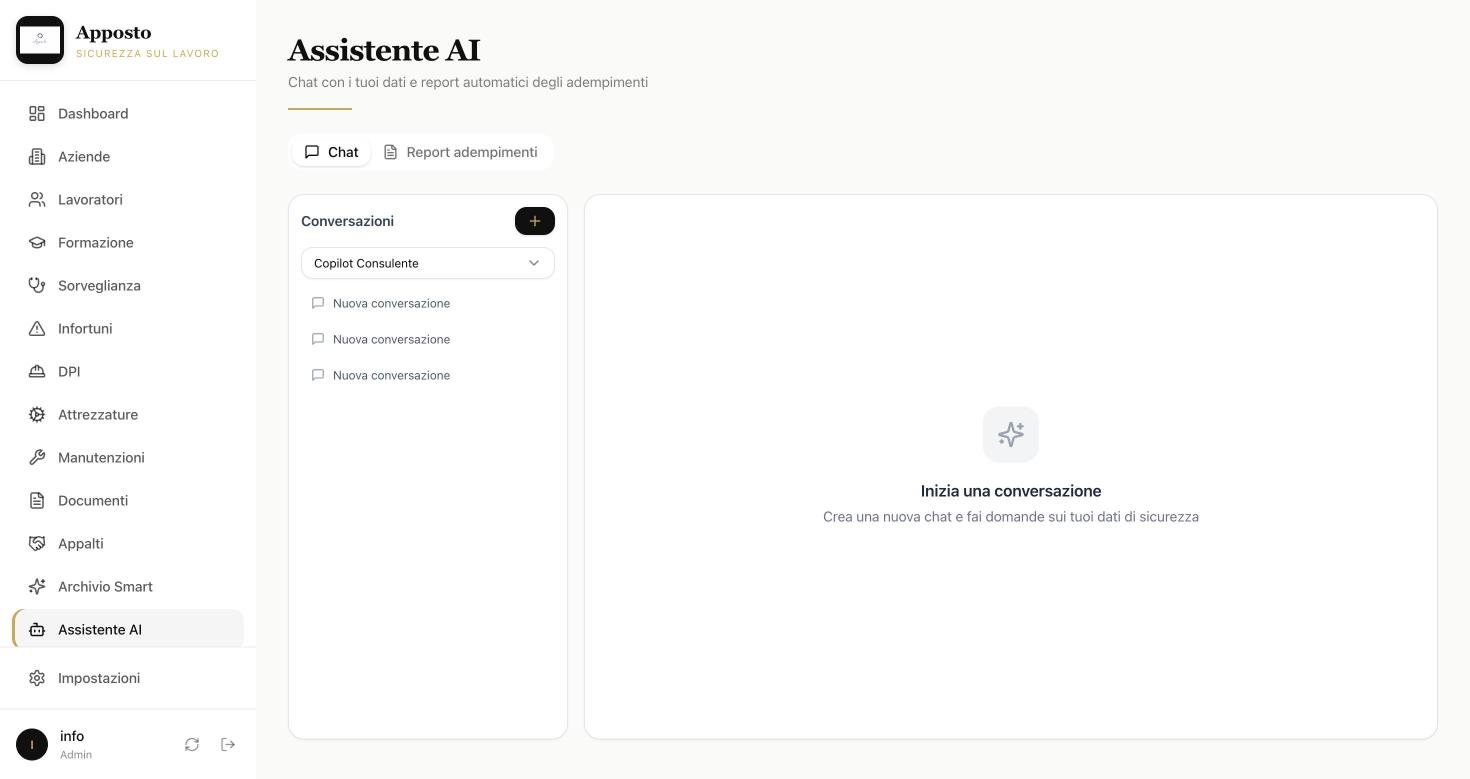Click the Assistente AI page title
Viewport: 1470px width, 779px height.
pyautogui.click(x=384, y=50)
